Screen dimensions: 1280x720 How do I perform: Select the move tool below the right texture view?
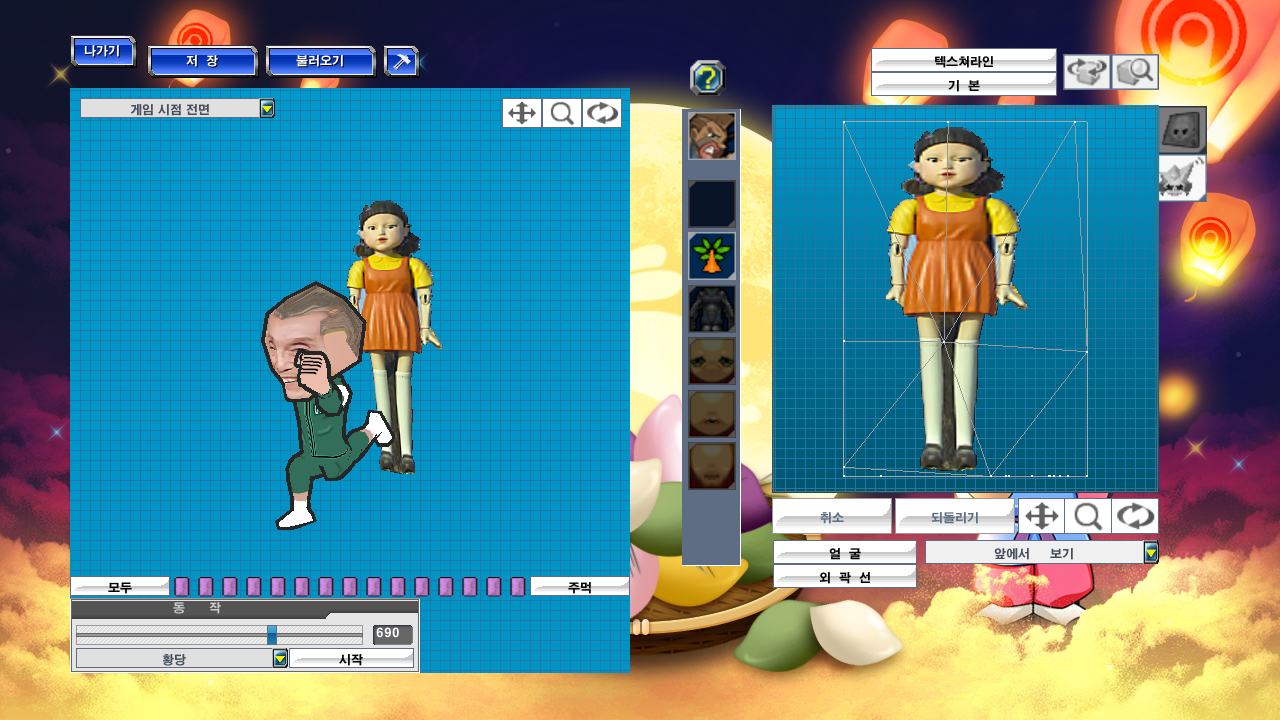[x=1042, y=516]
